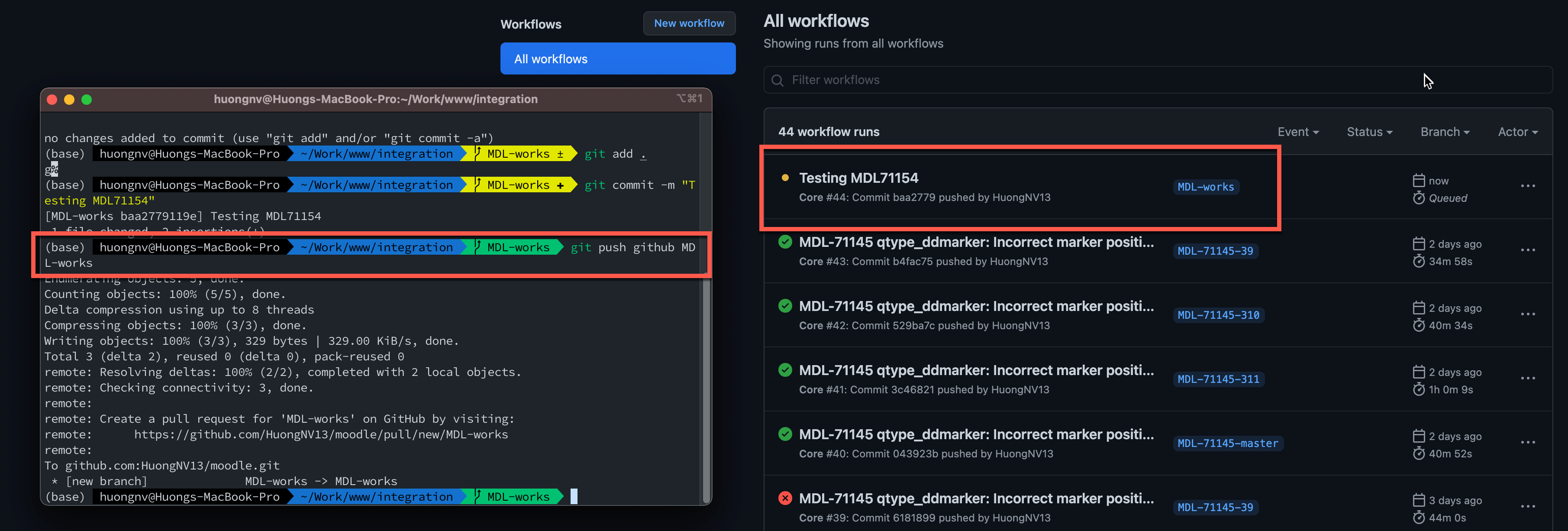Click the MDL-71145-311 branch label
Viewport: 1568px width, 531px height.
(x=1218, y=379)
